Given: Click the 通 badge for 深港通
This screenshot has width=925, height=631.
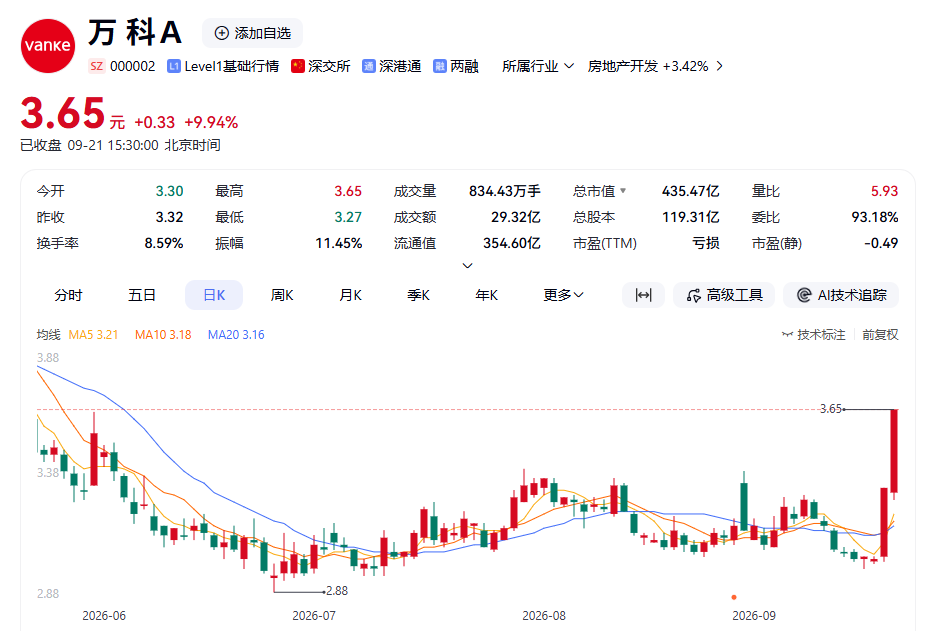Looking at the screenshot, I should [x=369, y=66].
